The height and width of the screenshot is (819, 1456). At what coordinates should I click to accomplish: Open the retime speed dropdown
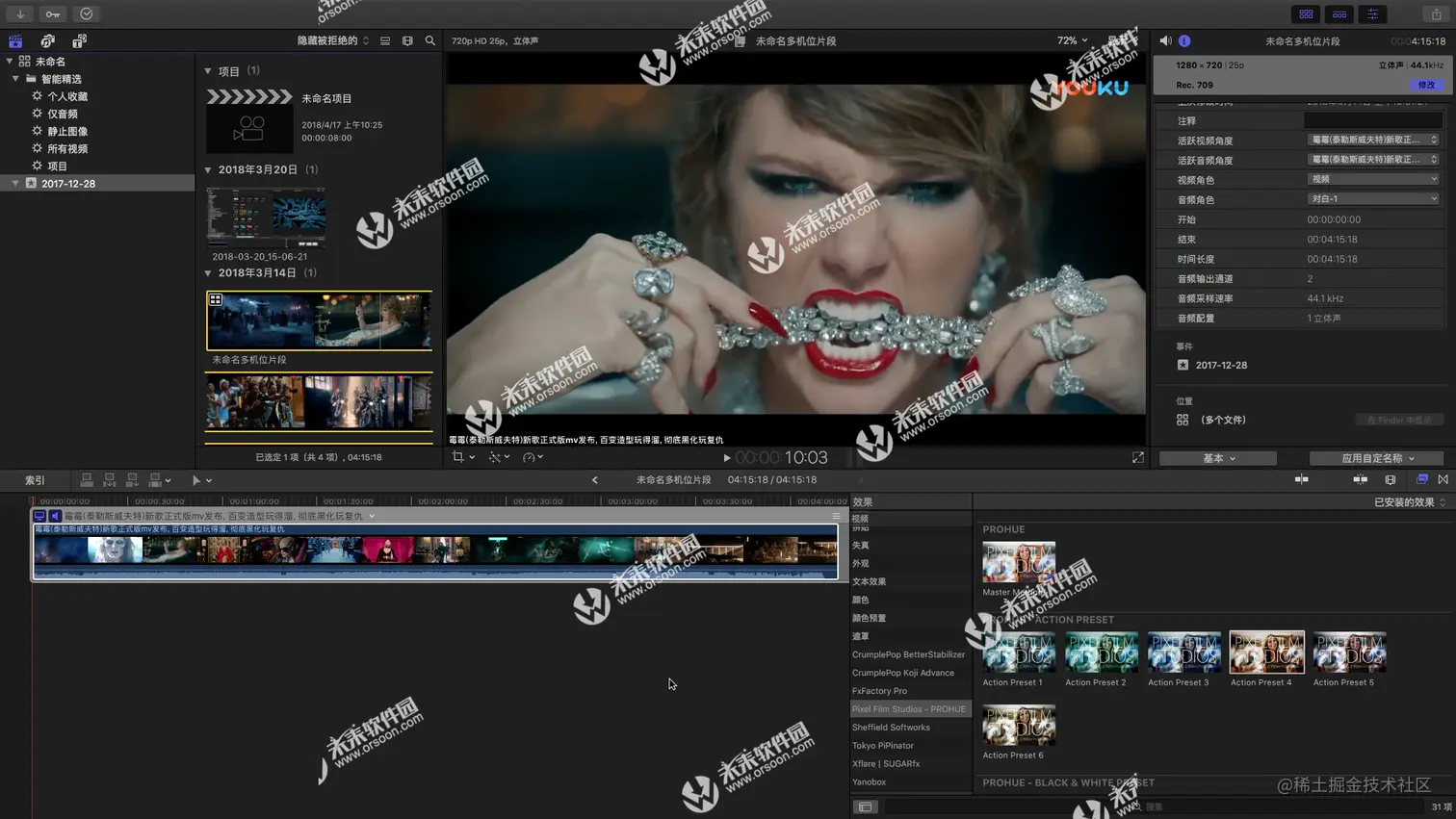(533, 457)
